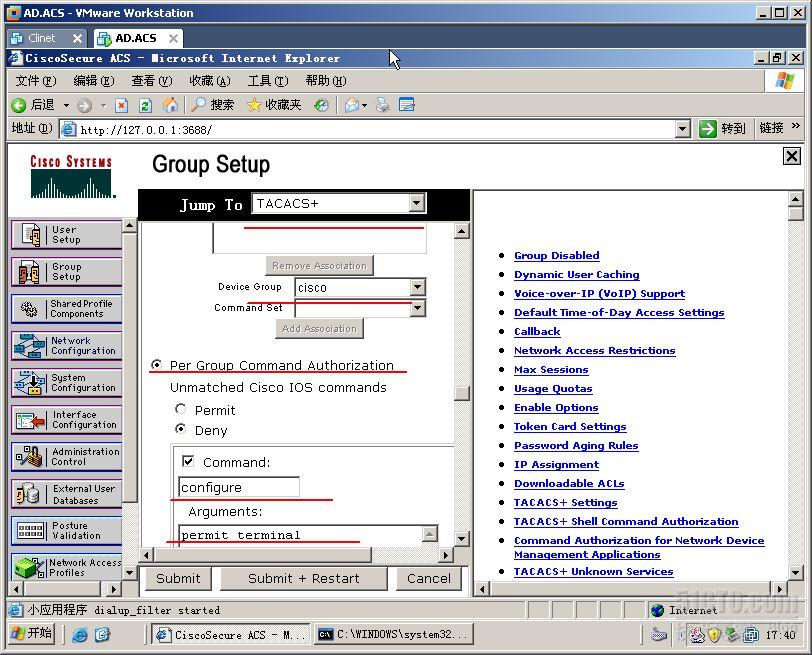Open the 编辑(E) menu

(x=94, y=81)
